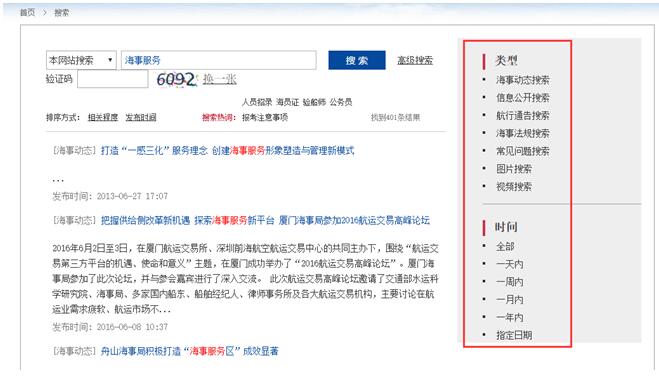Filter time range to 一周内
659x381 pixels.
coord(509,282)
